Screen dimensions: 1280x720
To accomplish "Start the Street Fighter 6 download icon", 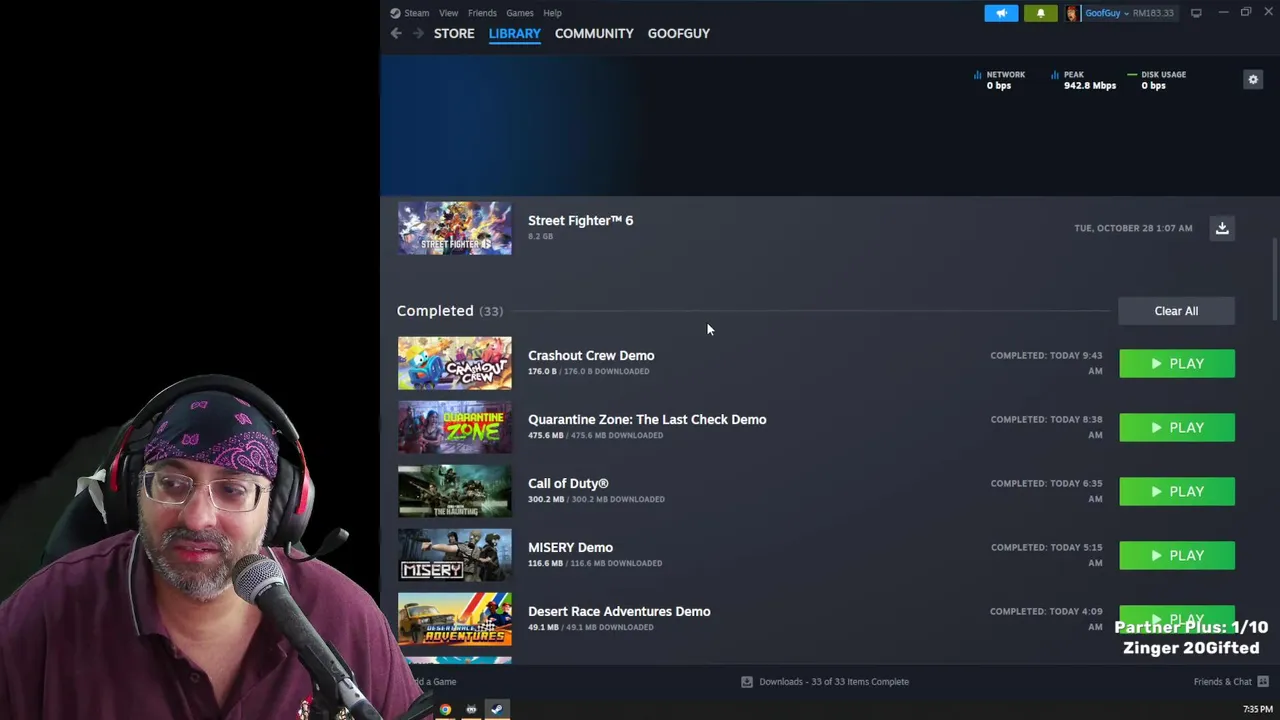I will (1221, 228).
